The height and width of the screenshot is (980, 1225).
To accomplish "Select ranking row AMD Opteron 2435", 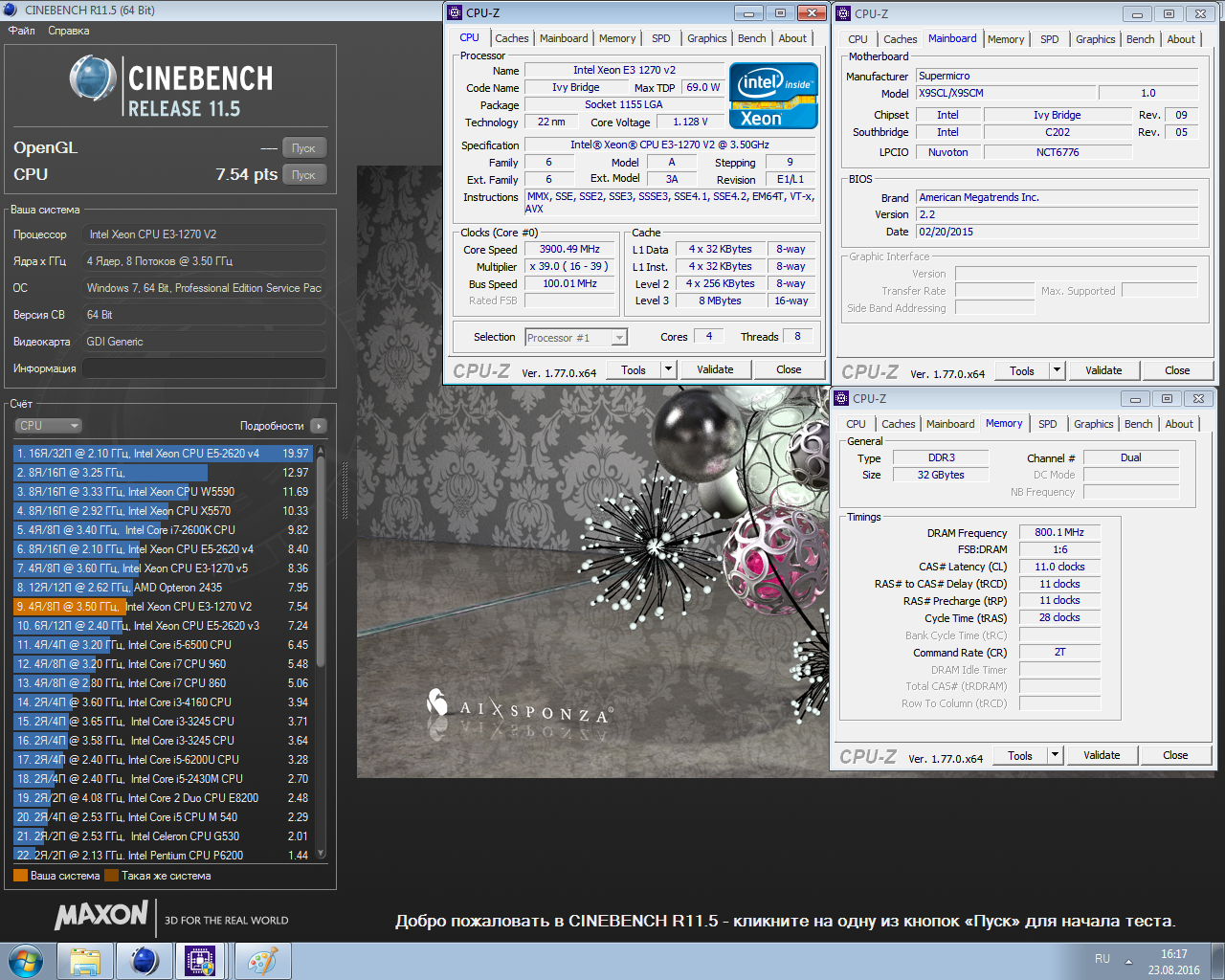I will [x=163, y=588].
